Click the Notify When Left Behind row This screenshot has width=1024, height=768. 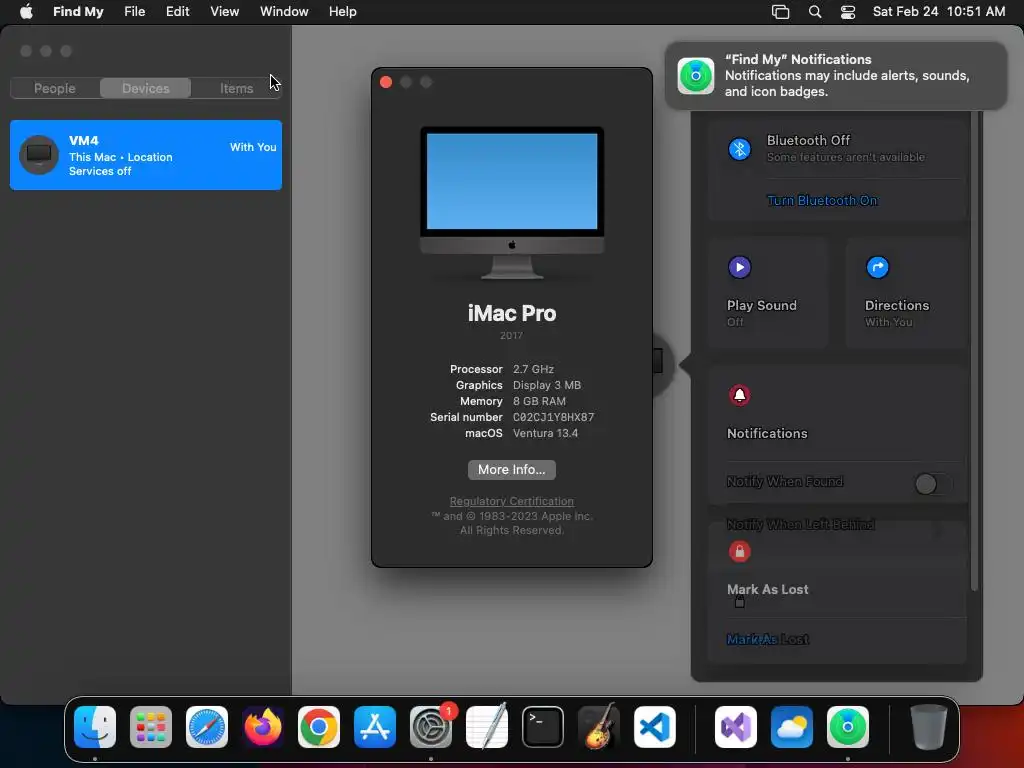coord(837,524)
